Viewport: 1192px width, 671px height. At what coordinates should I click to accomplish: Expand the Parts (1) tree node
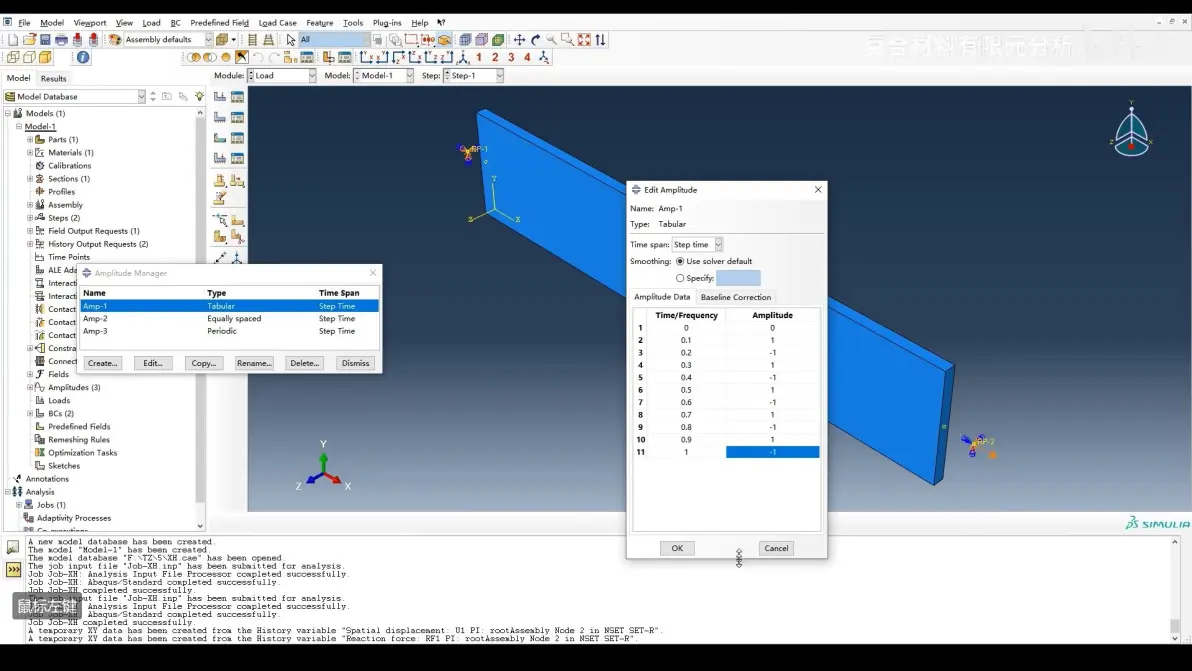coord(30,140)
